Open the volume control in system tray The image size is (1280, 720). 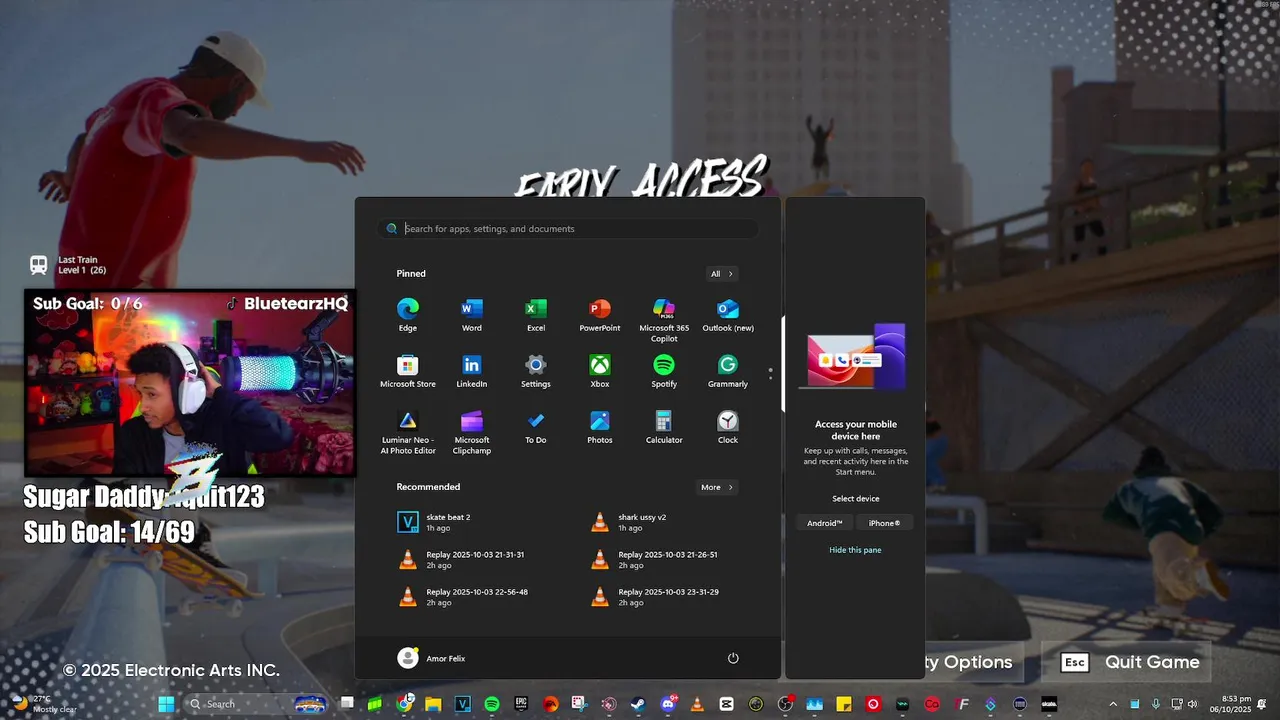(x=1192, y=704)
